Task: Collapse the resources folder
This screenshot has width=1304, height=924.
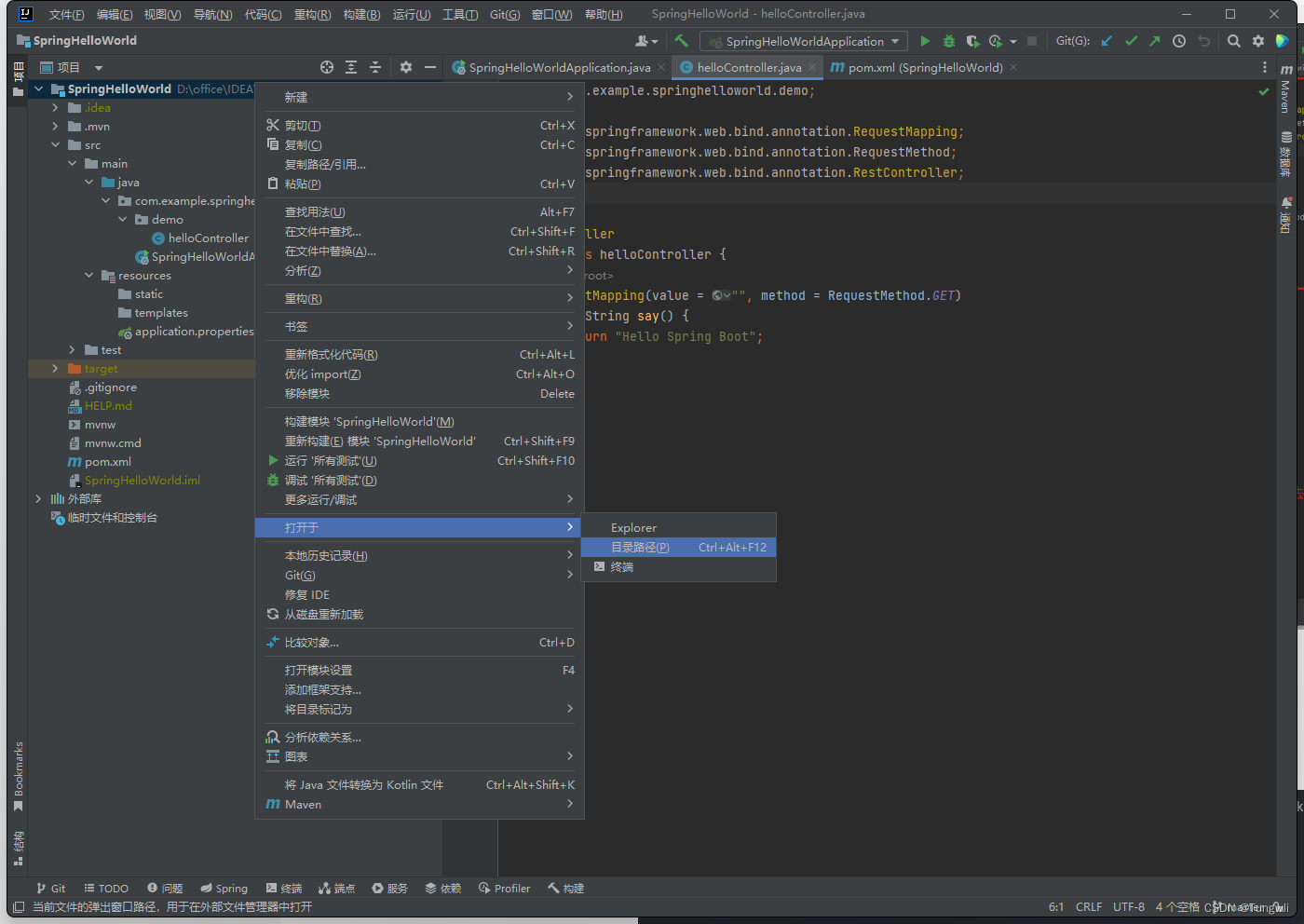Action: 88,276
